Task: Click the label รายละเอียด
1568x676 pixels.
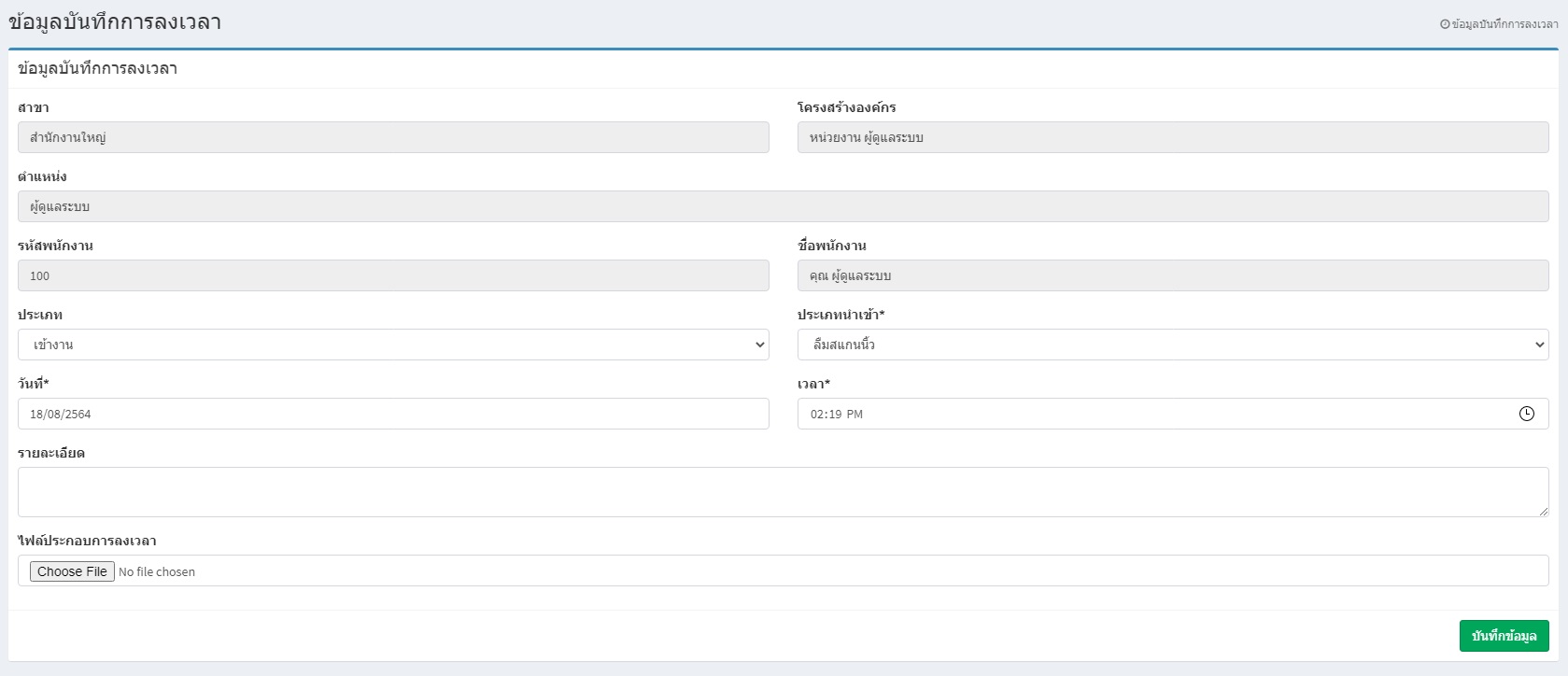Action: pos(51,453)
